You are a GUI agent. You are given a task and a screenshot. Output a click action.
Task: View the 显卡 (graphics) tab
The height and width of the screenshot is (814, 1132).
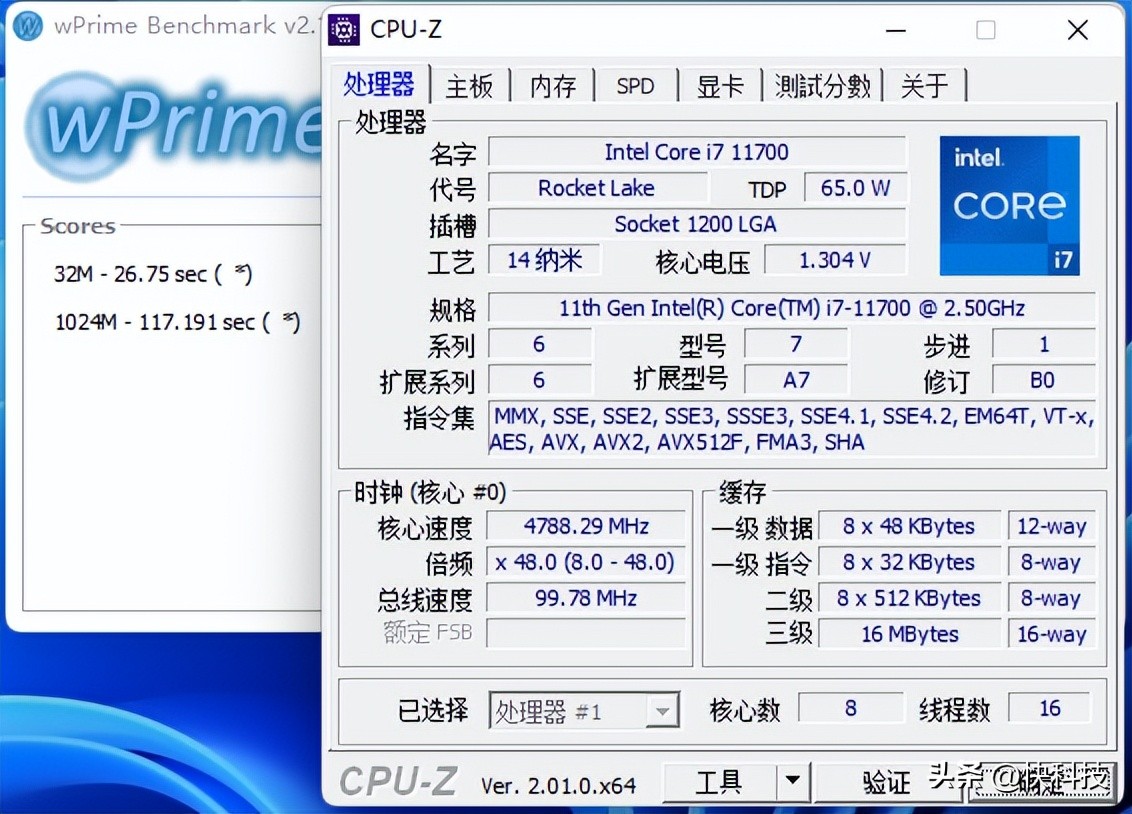[720, 87]
